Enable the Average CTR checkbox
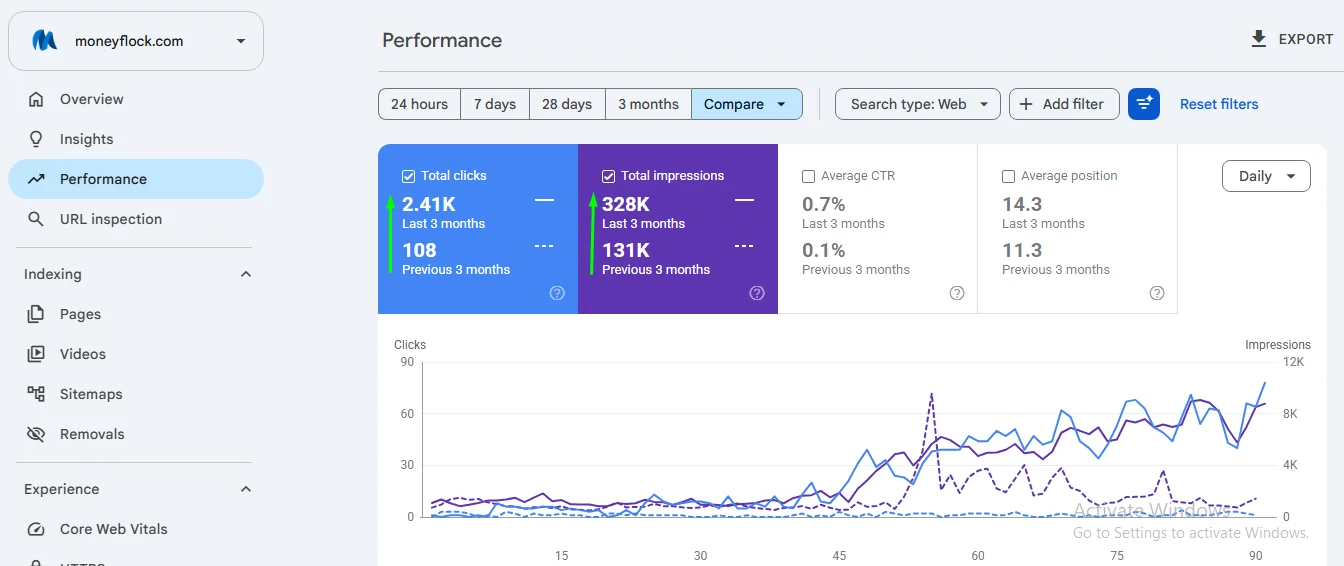Viewport: 1344px width, 566px height. click(808, 176)
